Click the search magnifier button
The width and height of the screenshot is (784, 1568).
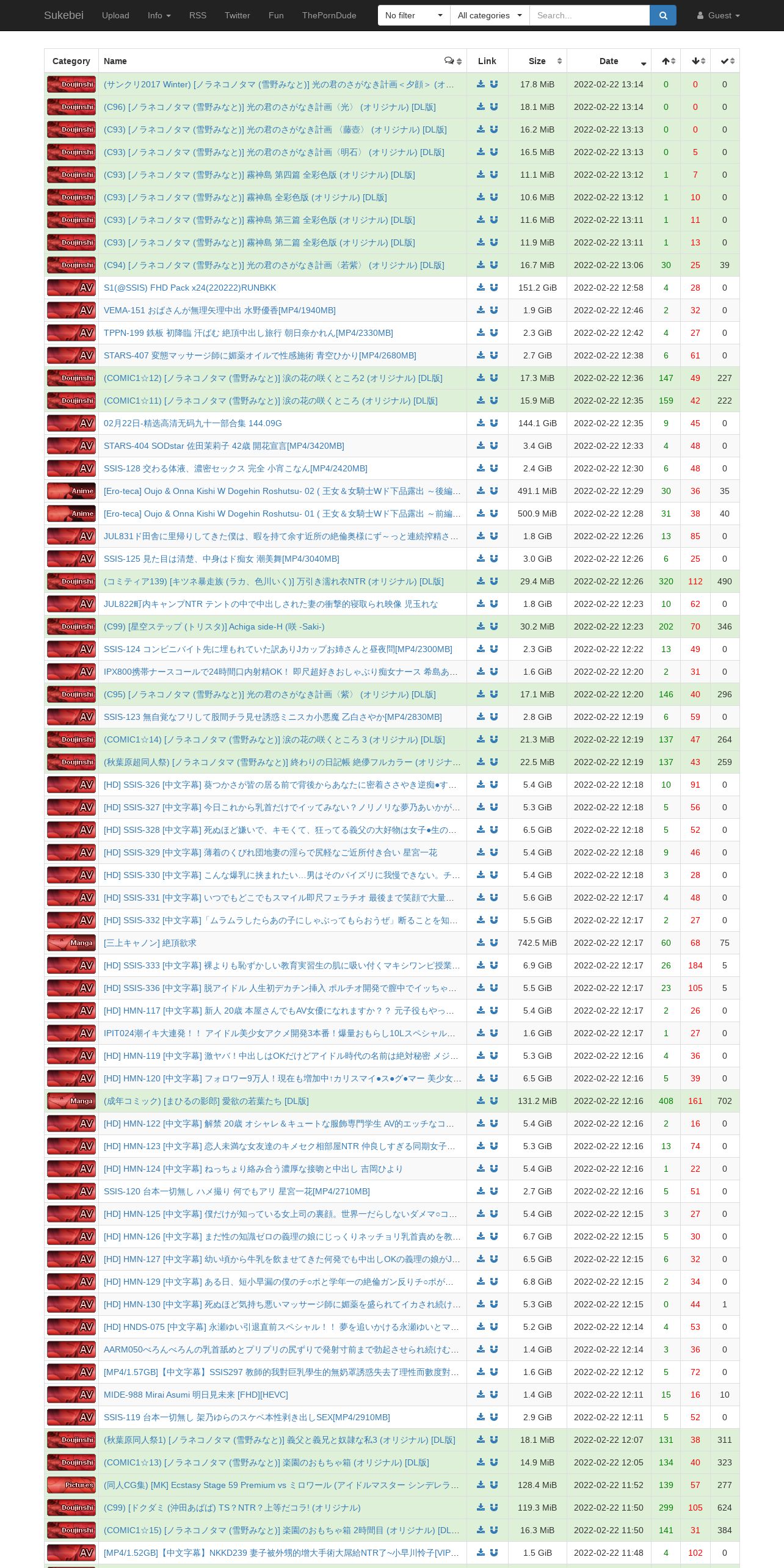(x=663, y=15)
